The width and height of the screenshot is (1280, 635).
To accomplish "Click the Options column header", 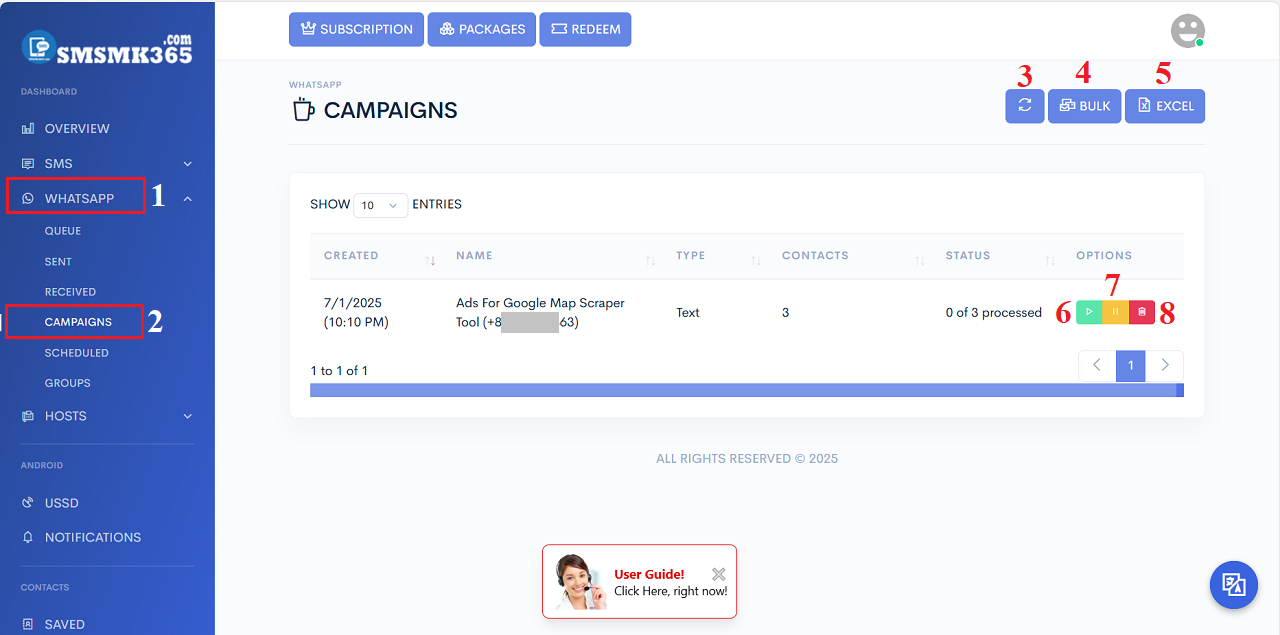I will [x=1104, y=256].
